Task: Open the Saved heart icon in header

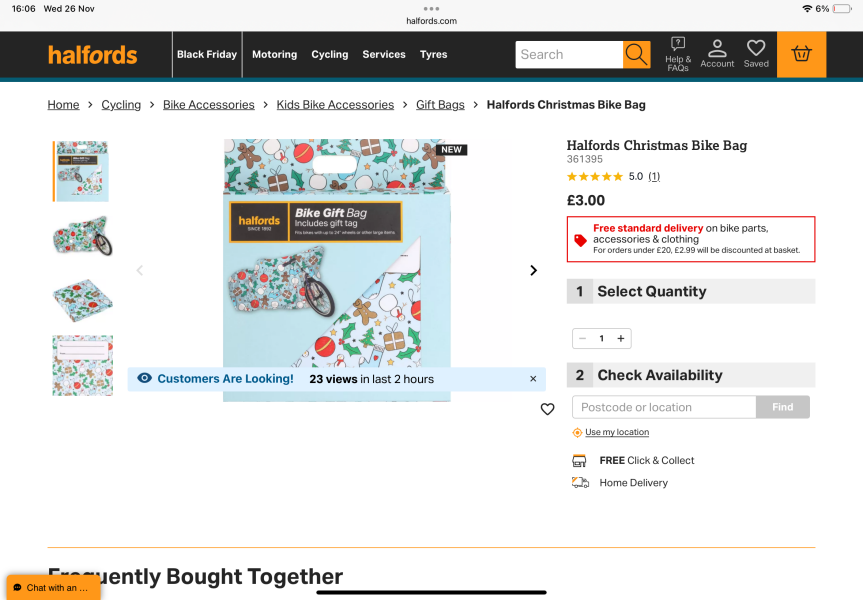Action: [x=756, y=54]
